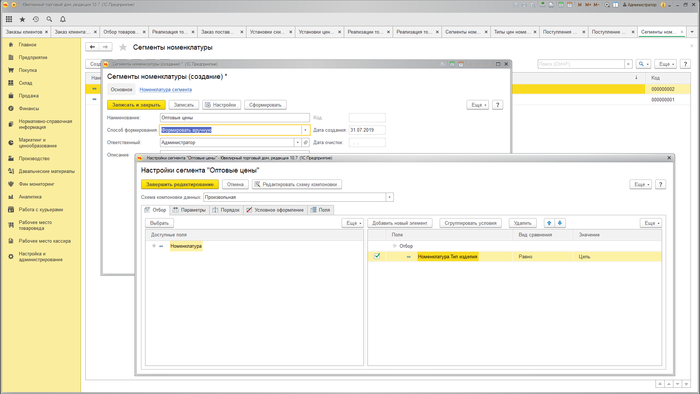Screen dimensions: 700x394
Task: Open help button in main list toolbar
Action: [685, 64]
